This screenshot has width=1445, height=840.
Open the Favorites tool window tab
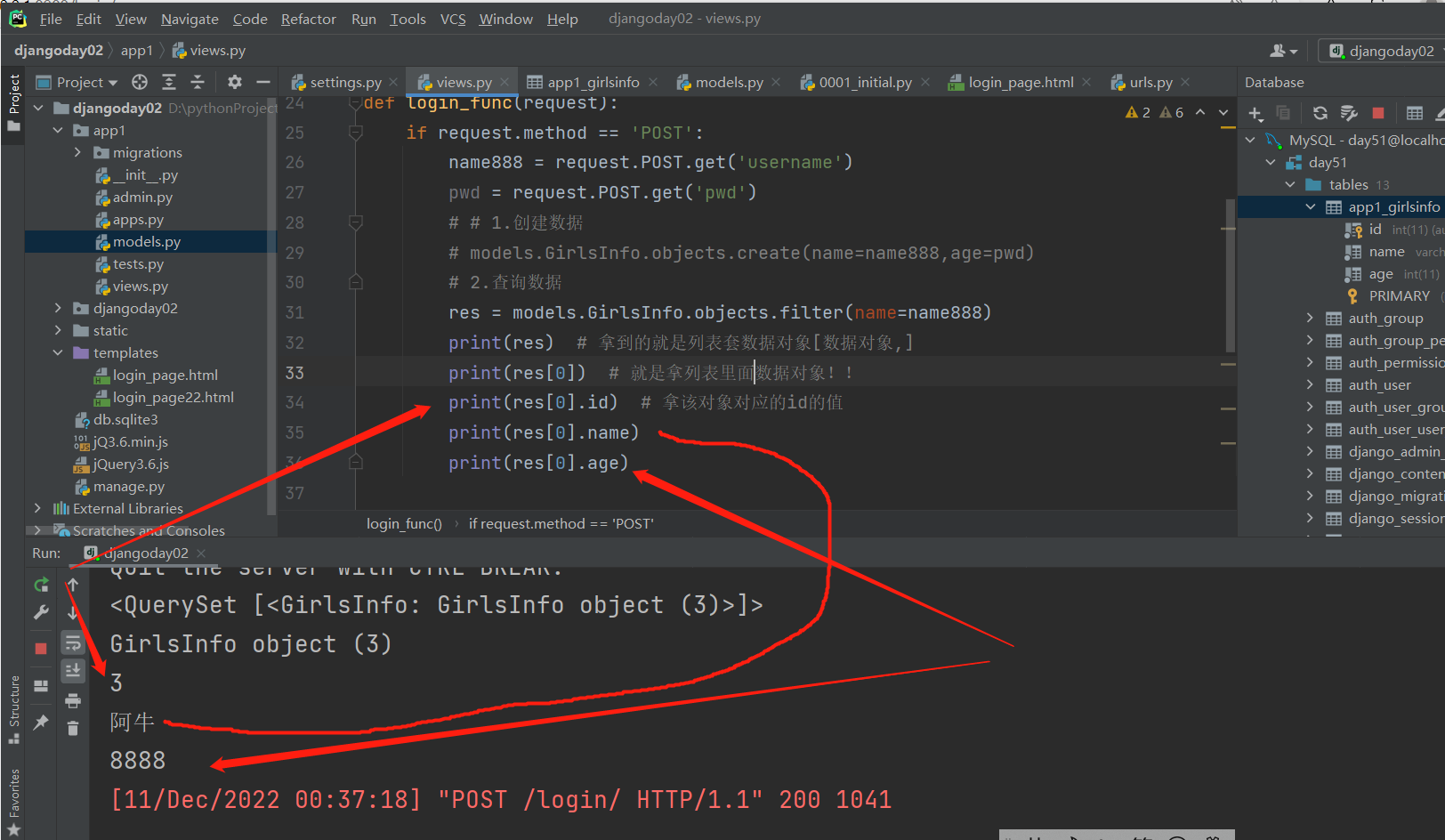[x=14, y=801]
